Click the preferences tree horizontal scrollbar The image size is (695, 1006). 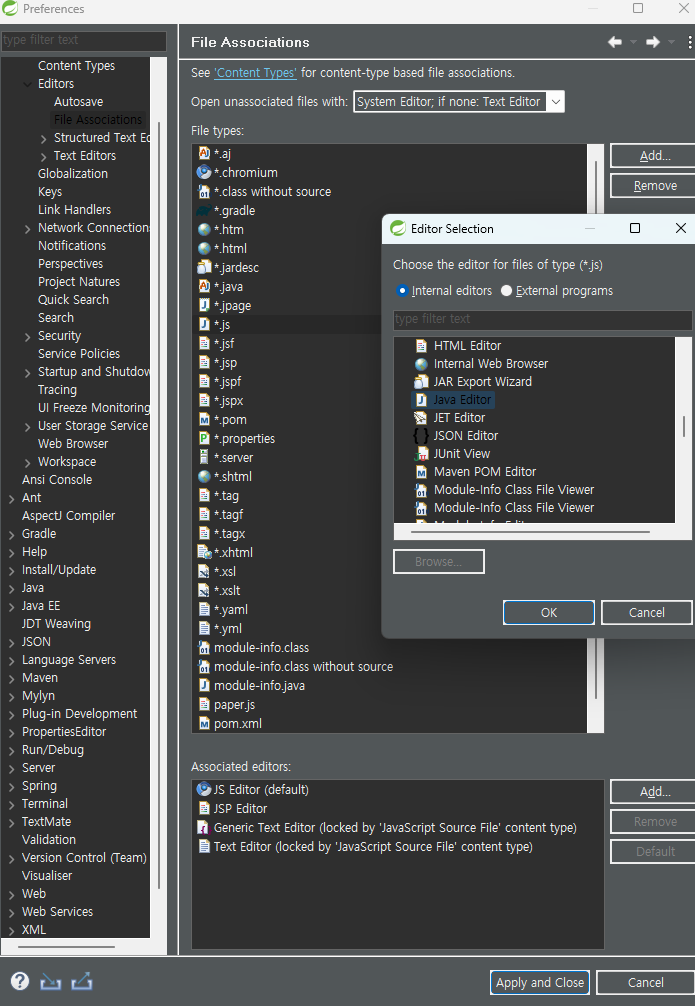pos(67,946)
